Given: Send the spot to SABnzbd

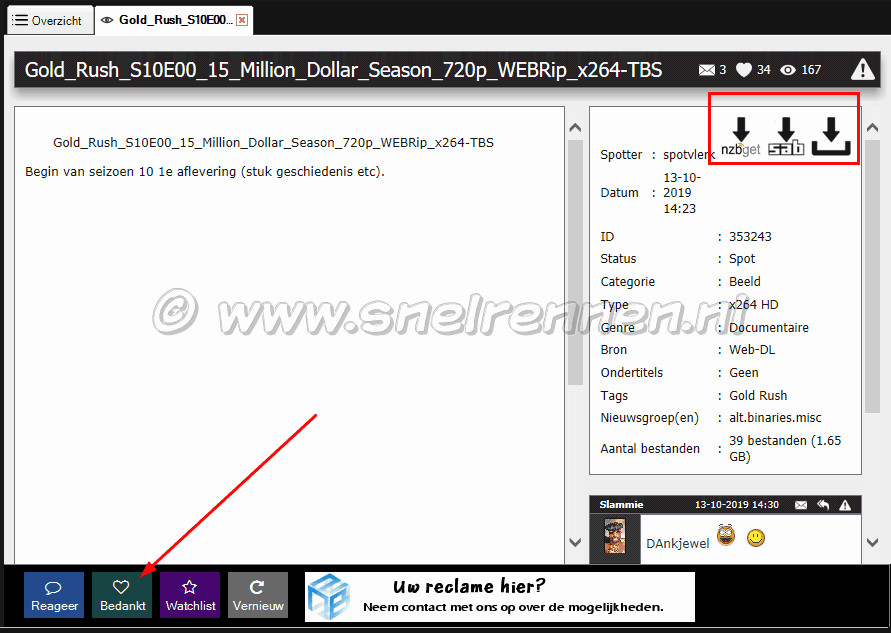Looking at the screenshot, I should [x=786, y=136].
